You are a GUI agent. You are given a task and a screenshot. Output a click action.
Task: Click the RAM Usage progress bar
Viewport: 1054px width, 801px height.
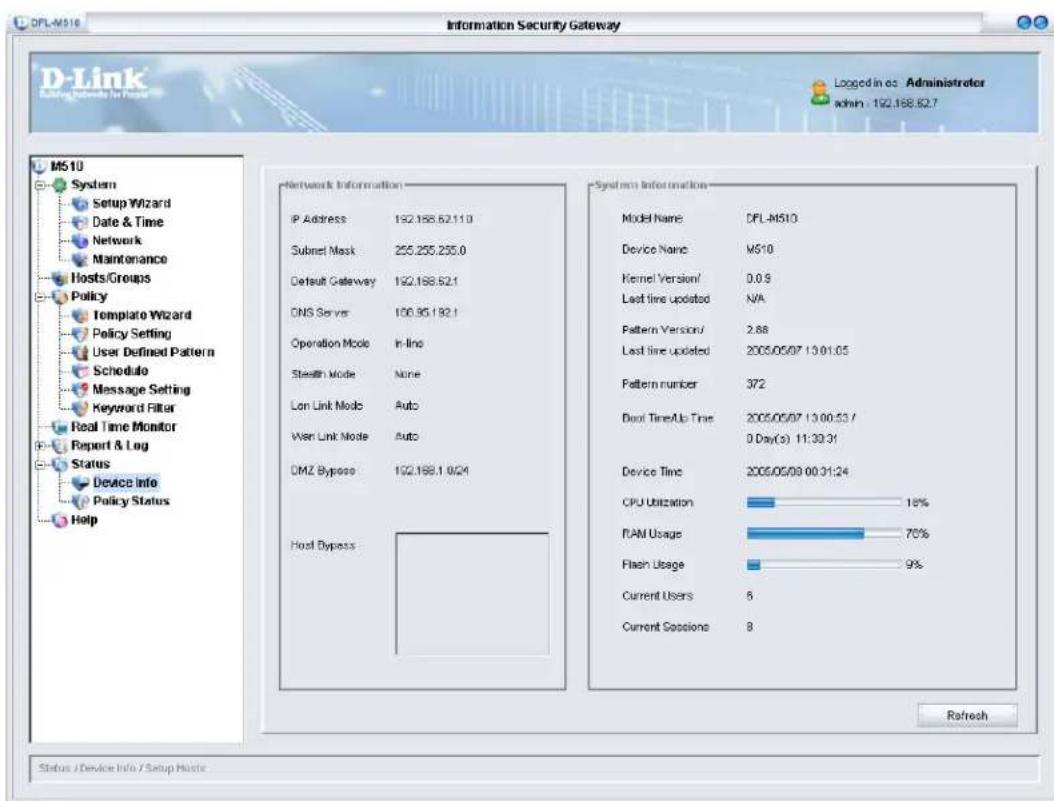[x=823, y=534]
